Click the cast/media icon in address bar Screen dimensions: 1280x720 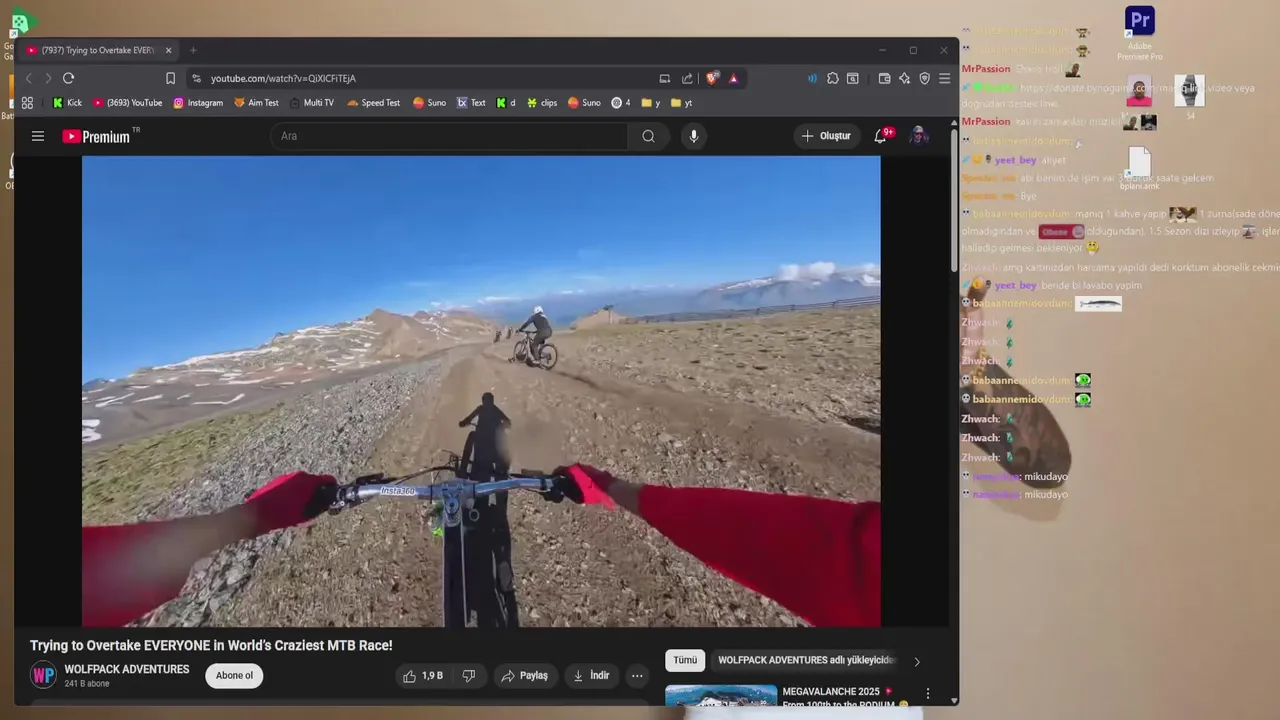665,78
